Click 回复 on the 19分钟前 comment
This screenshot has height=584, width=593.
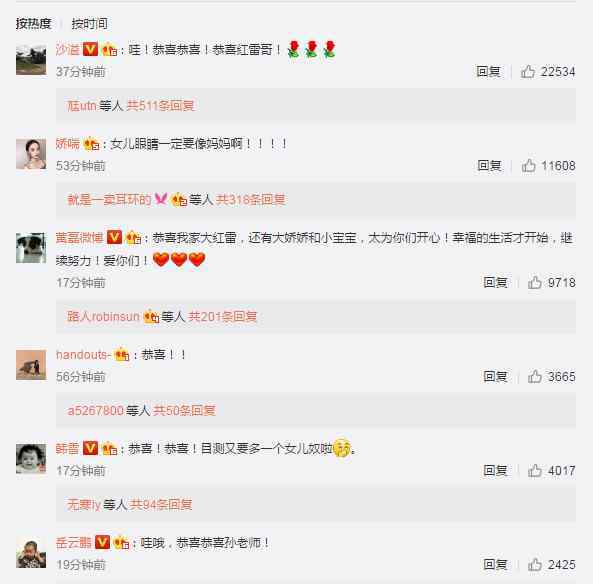tap(495, 565)
